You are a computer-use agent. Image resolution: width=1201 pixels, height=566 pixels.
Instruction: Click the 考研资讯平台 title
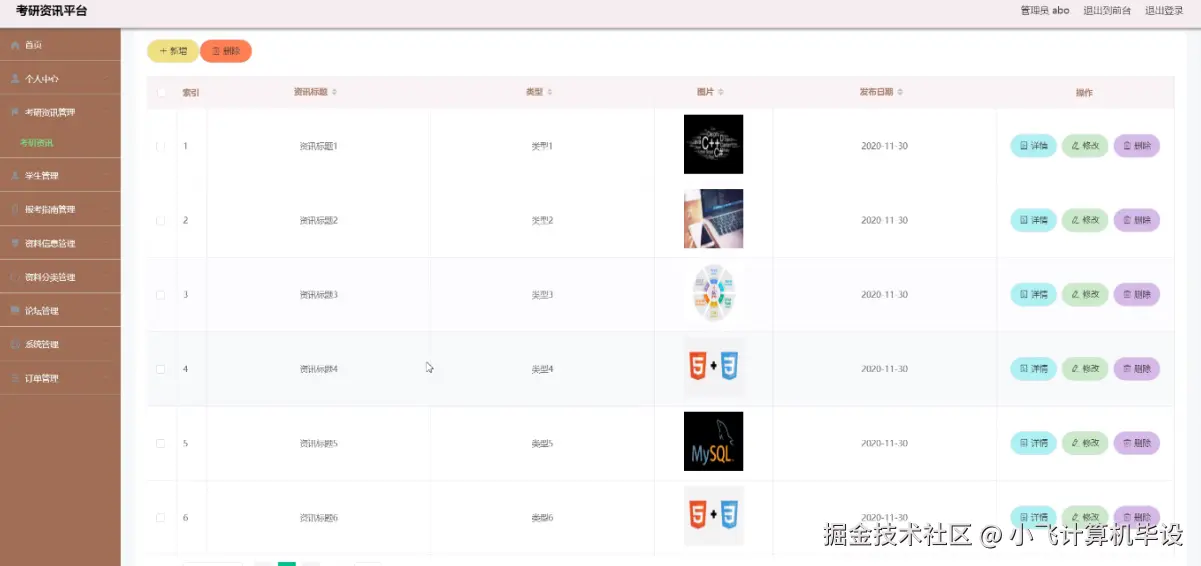click(x=52, y=11)
